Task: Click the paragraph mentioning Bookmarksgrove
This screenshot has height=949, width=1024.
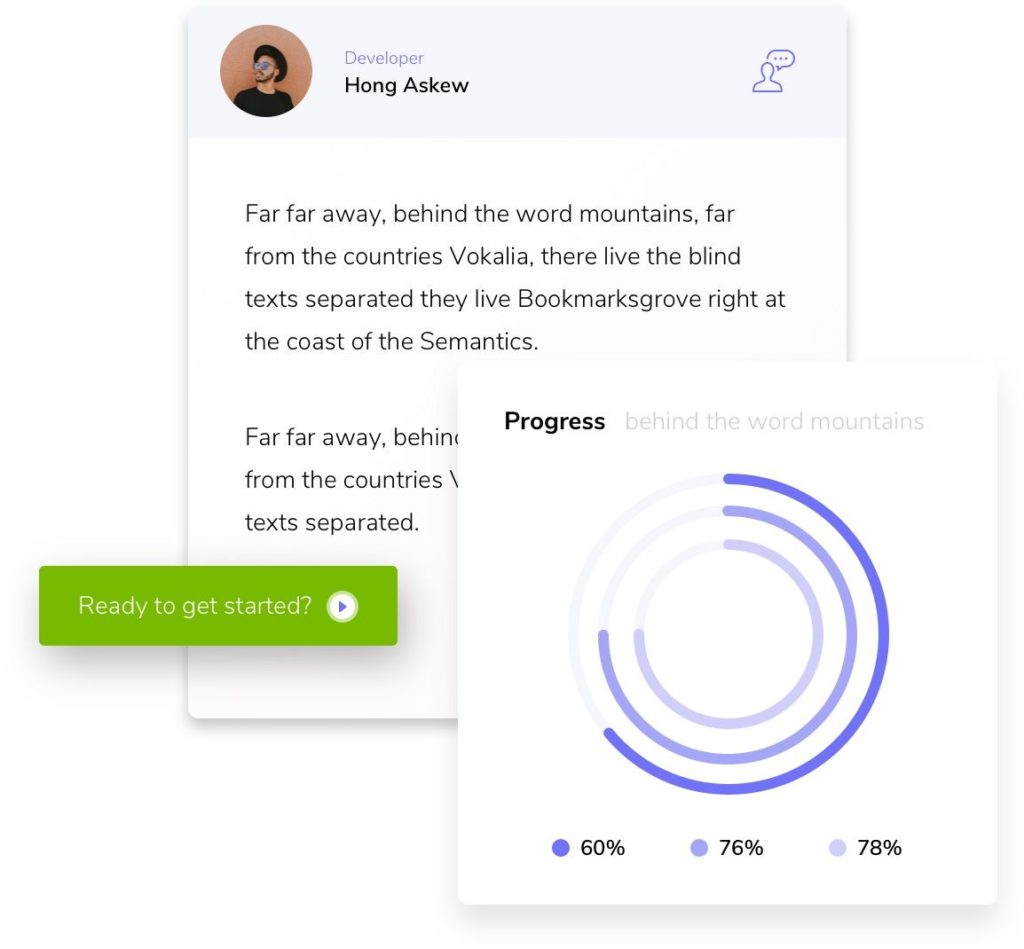Action: (x=515, y=277)
